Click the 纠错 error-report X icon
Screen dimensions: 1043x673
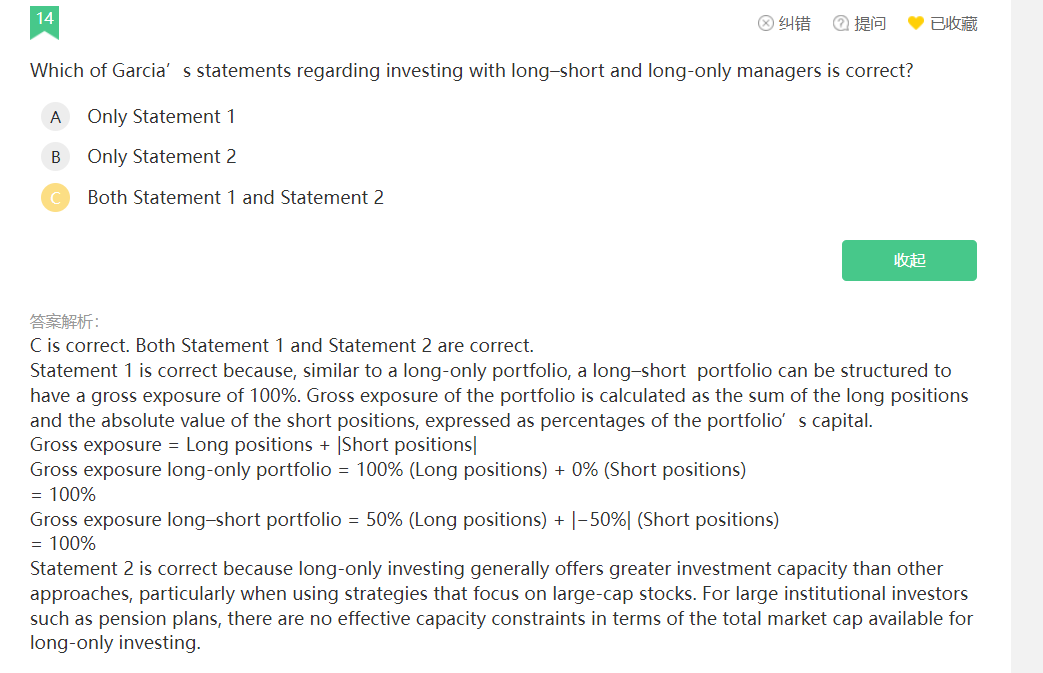coord(766,23)
